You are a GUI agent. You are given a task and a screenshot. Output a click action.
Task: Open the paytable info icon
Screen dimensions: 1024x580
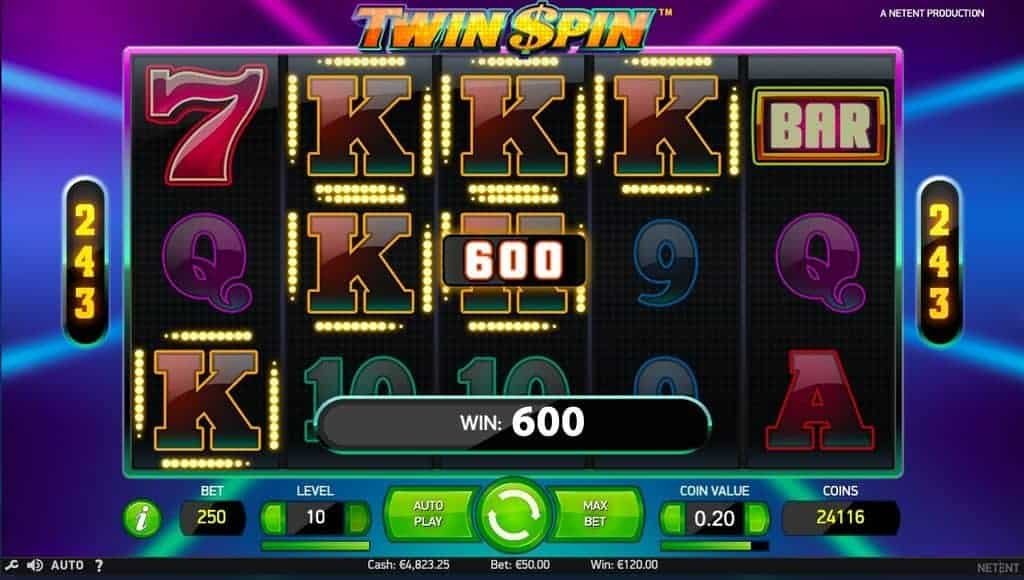pyautogui.click(x=142, y=519)
